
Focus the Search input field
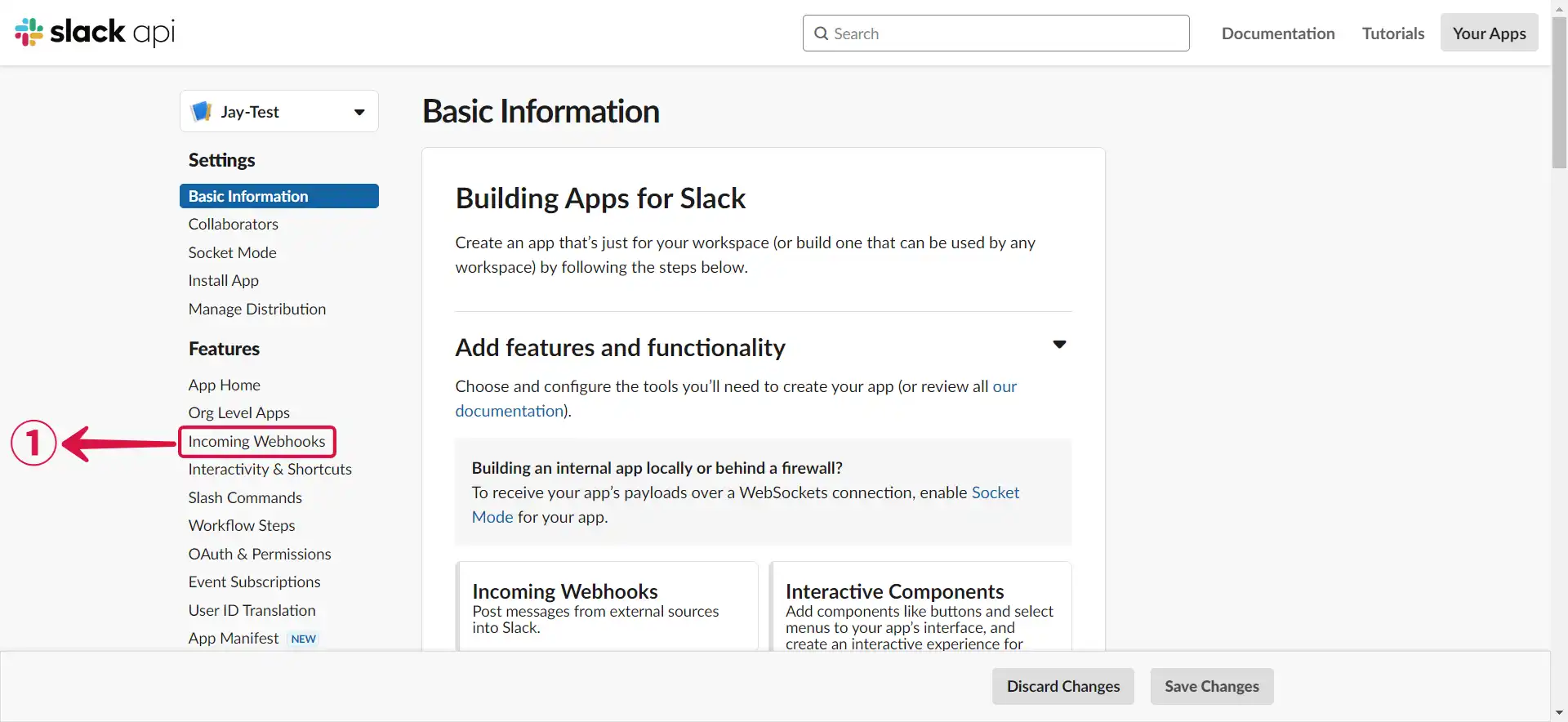tap(996, 33)
